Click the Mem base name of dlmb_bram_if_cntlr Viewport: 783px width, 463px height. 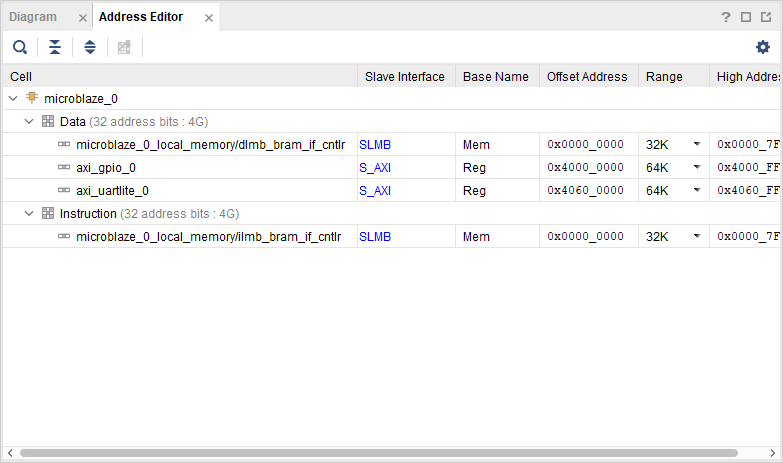pyautogui.click(x=476, y=145)
